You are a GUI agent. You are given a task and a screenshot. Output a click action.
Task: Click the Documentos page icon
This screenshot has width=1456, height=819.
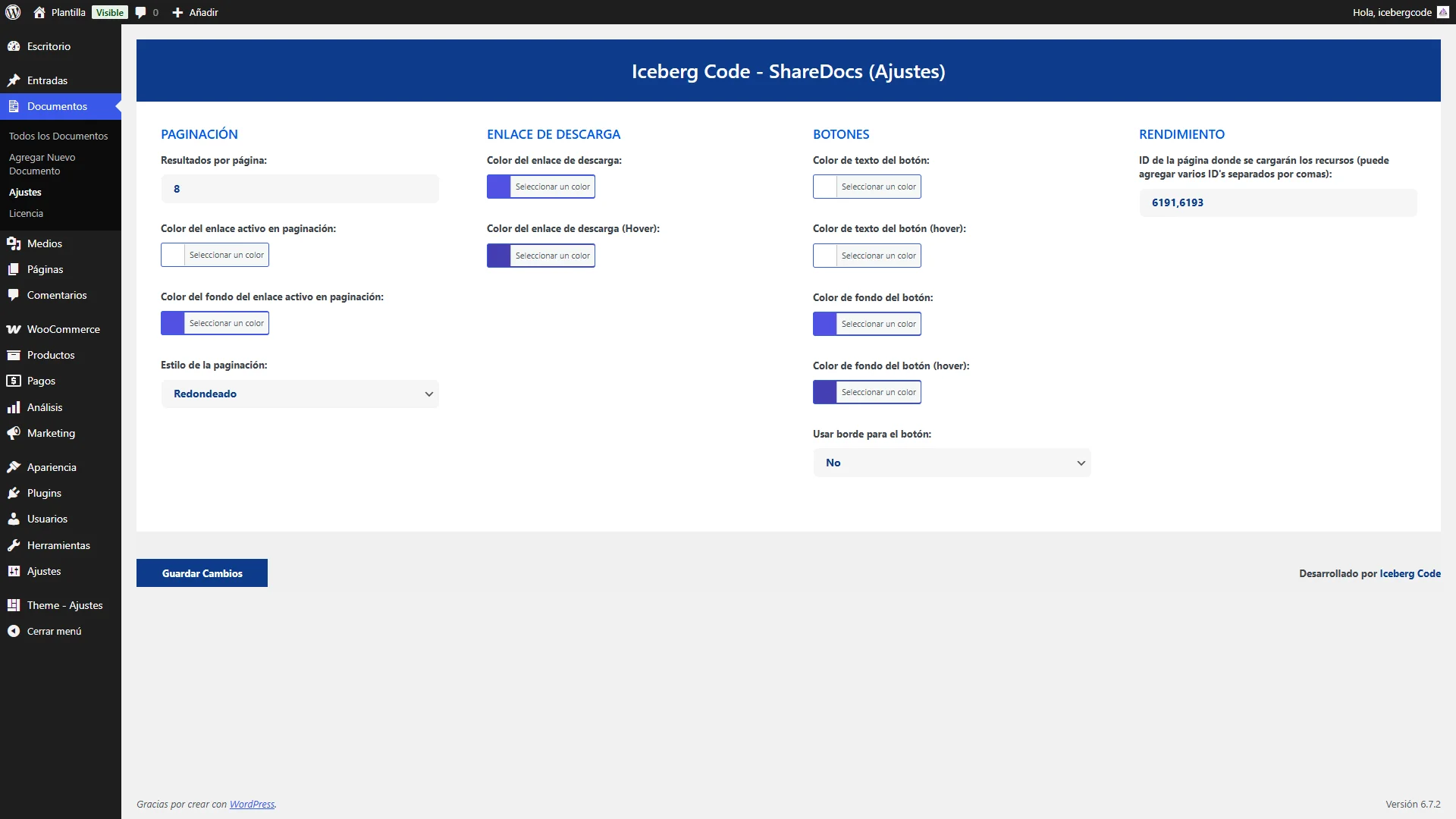[x=14, y=106]
